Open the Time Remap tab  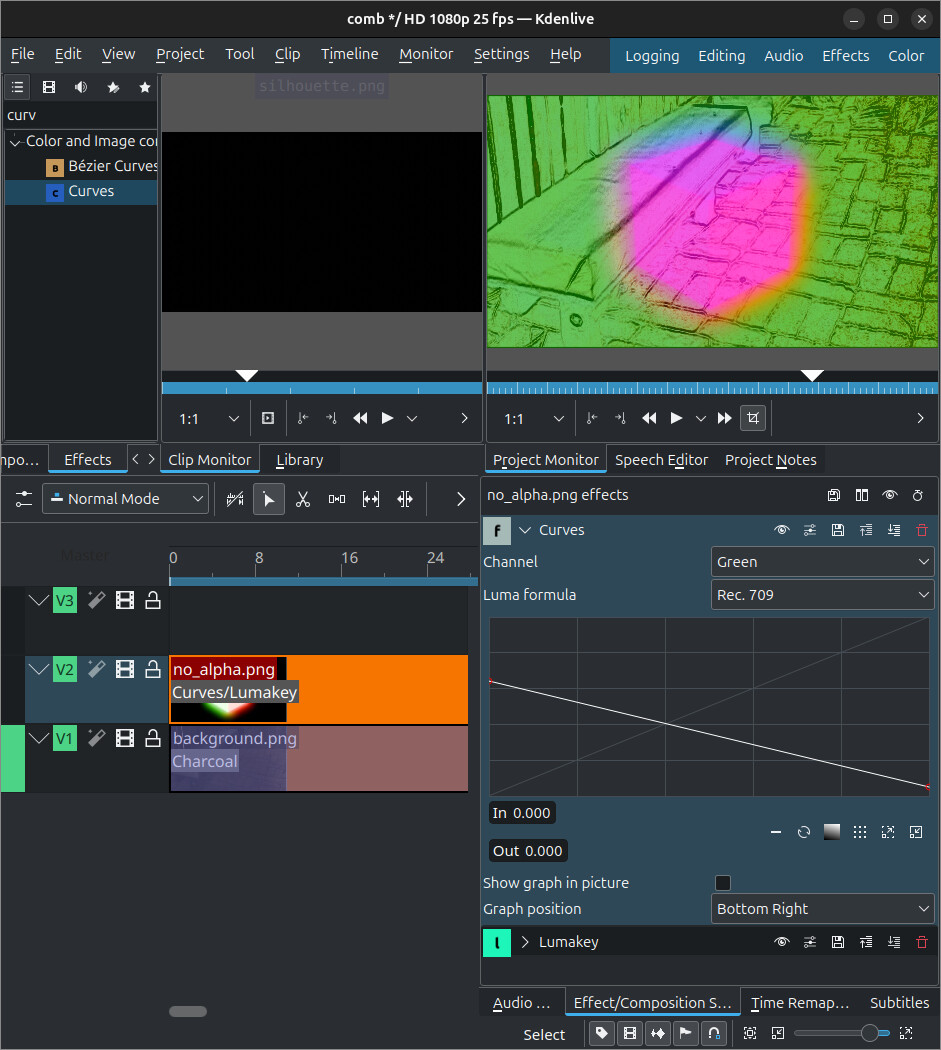800,1003
